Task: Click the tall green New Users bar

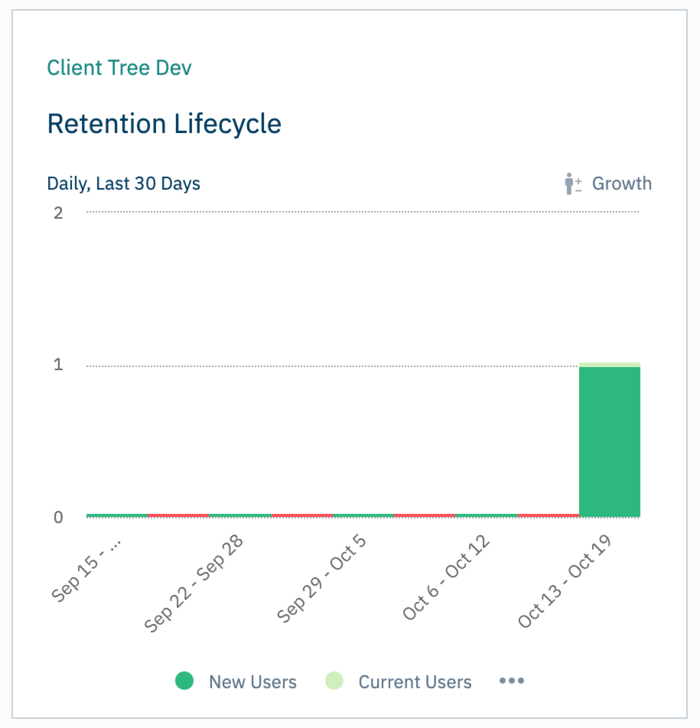Action: (609, 440)
